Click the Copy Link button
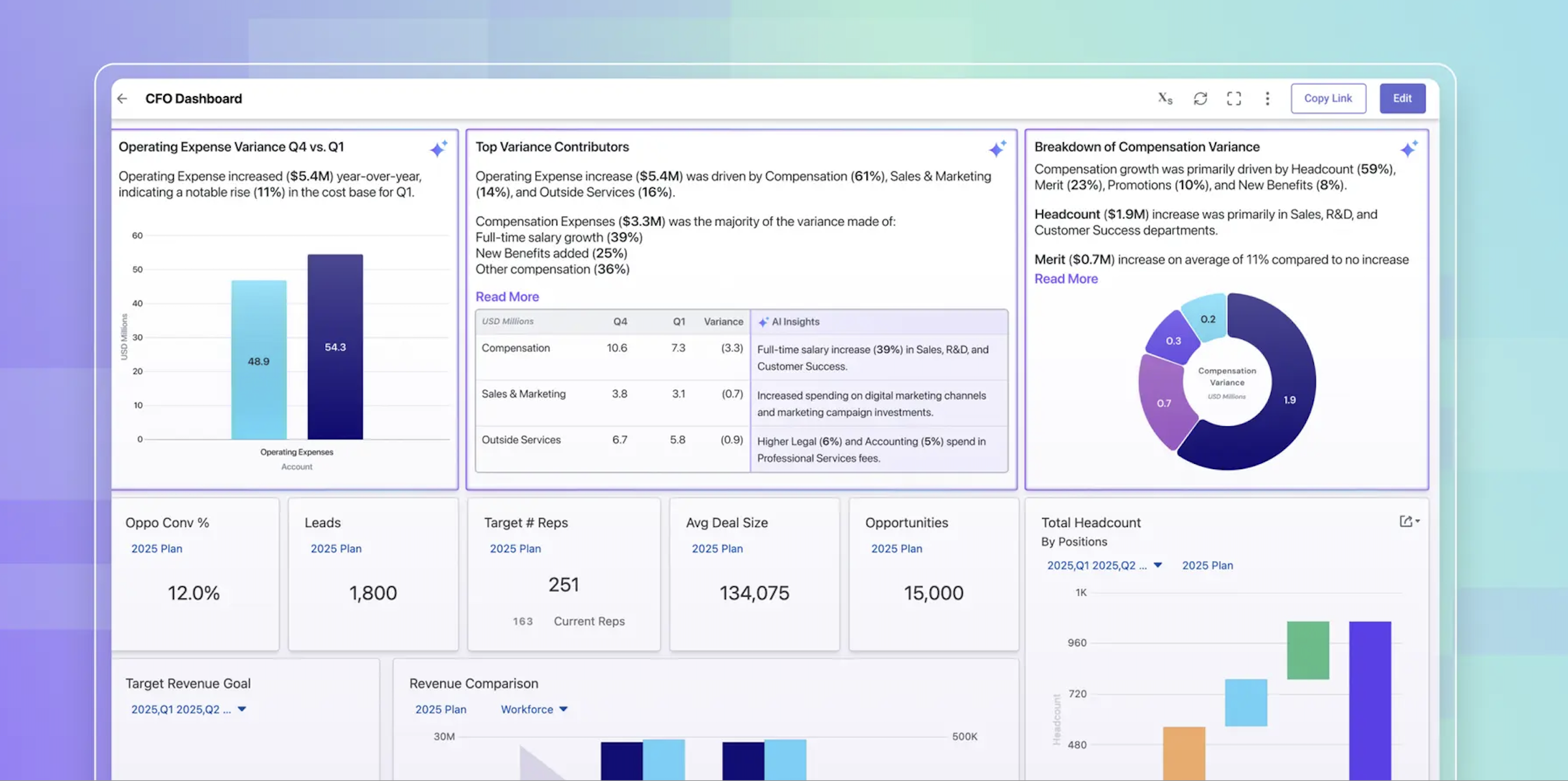 coord(1328,98)
